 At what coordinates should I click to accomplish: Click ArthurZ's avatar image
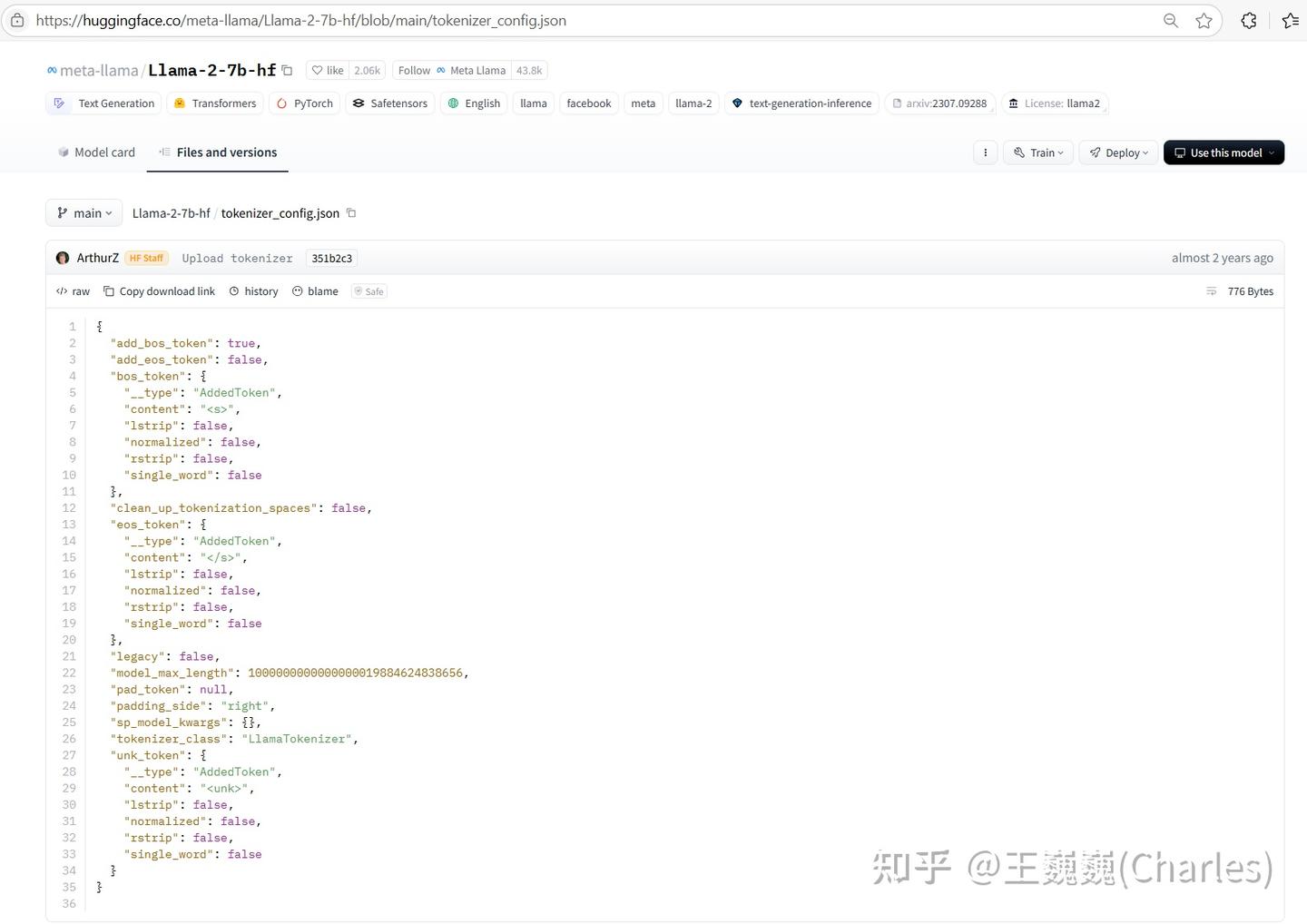pyautogui.click(x=63, y=258)
